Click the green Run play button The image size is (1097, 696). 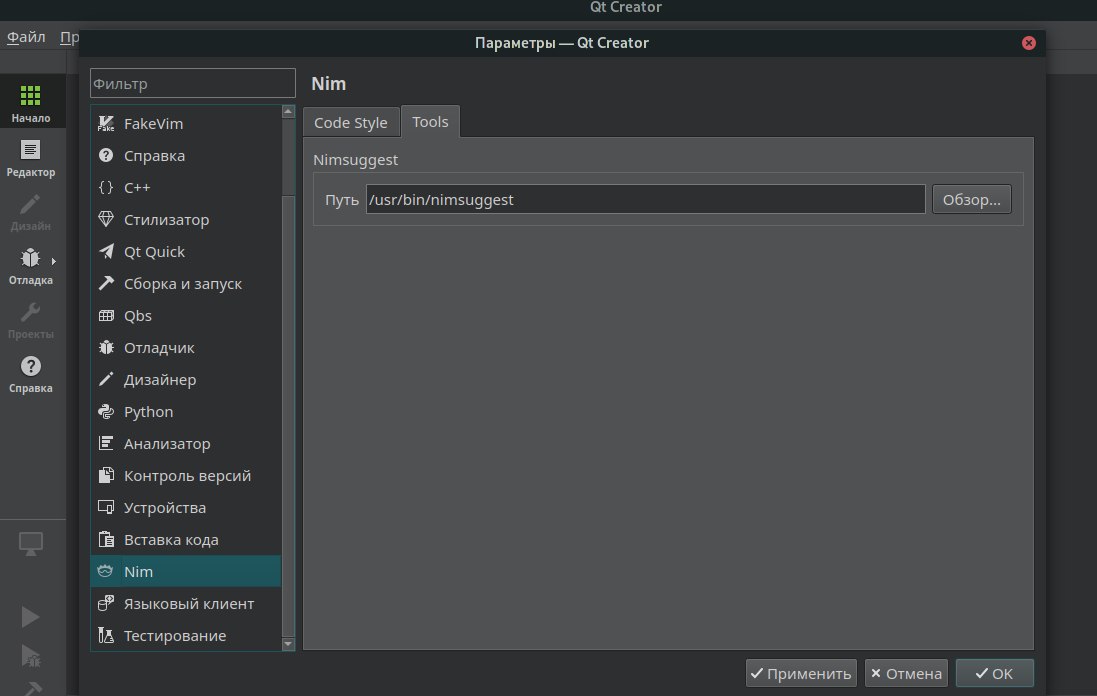[x=30, y=617]
